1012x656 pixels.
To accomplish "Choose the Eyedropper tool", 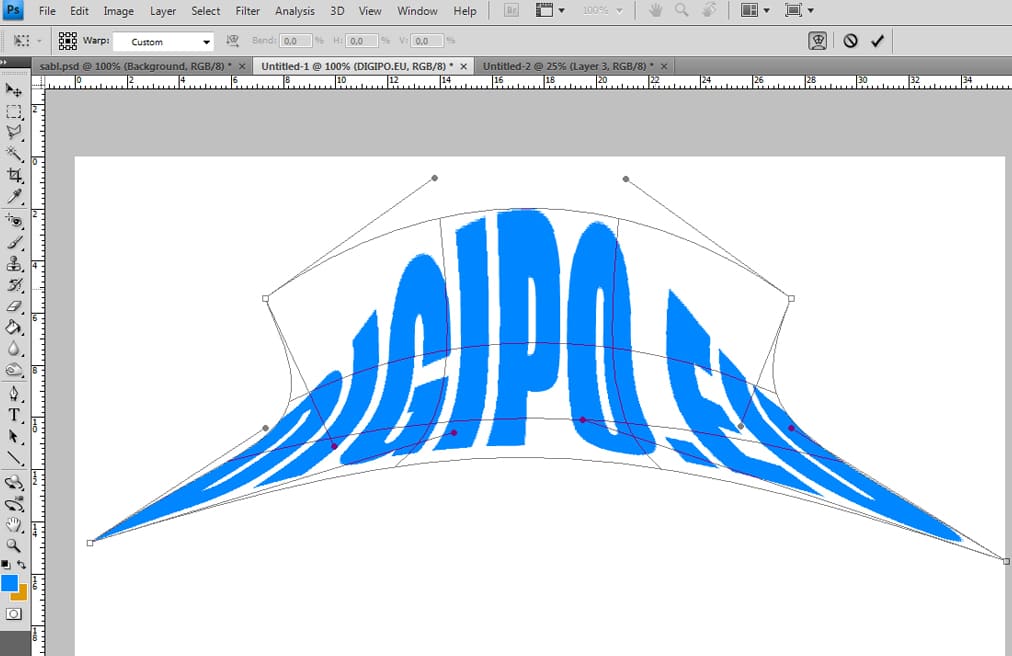I will click(x=14, y=197).
